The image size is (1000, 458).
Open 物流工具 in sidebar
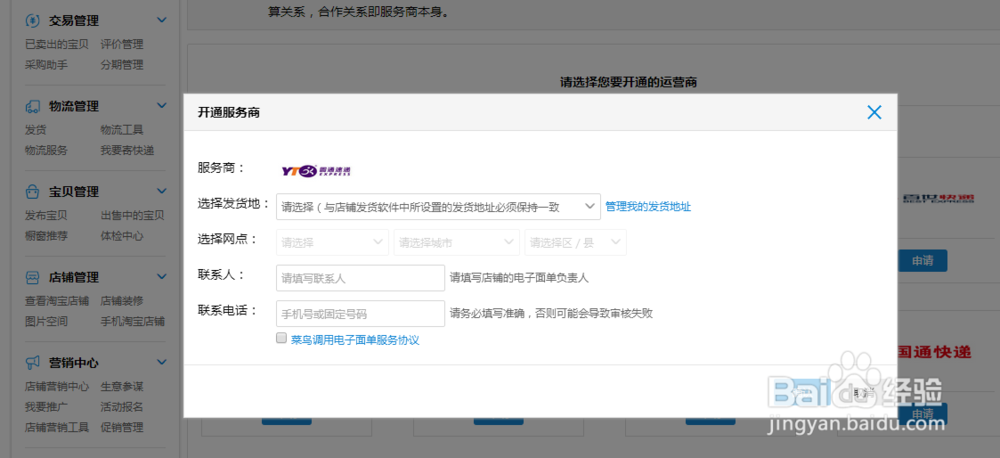[x=122, y=129]
